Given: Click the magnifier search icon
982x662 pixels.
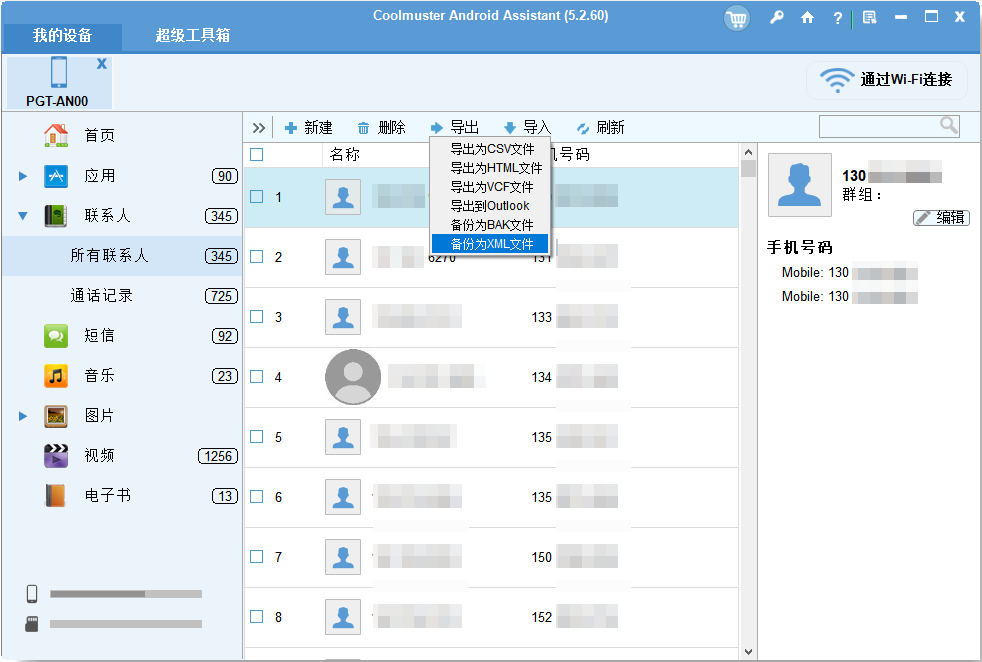Looking at the screenshot, I should tap(949, 126).
